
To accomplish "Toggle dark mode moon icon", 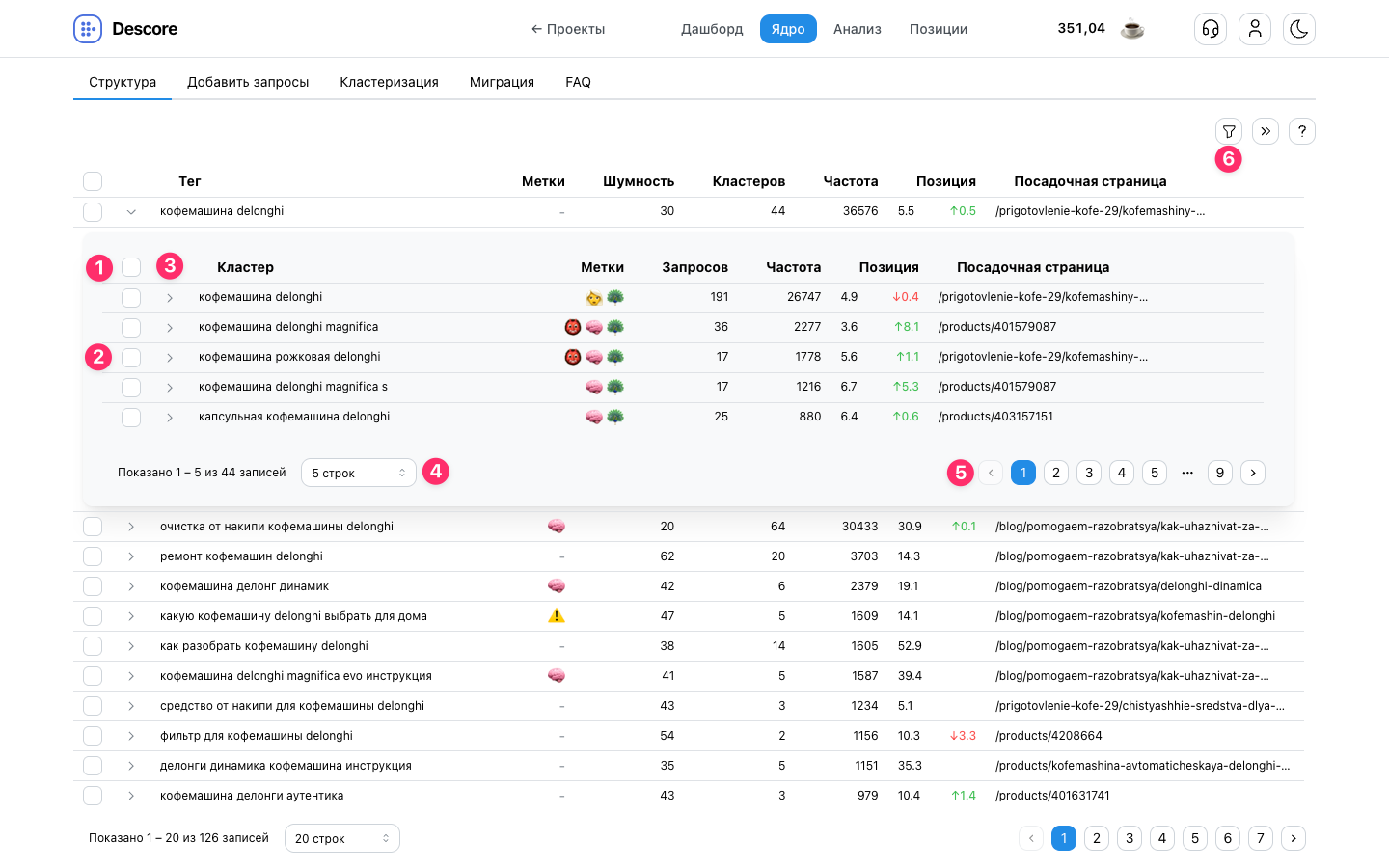I will point(1299,29).
